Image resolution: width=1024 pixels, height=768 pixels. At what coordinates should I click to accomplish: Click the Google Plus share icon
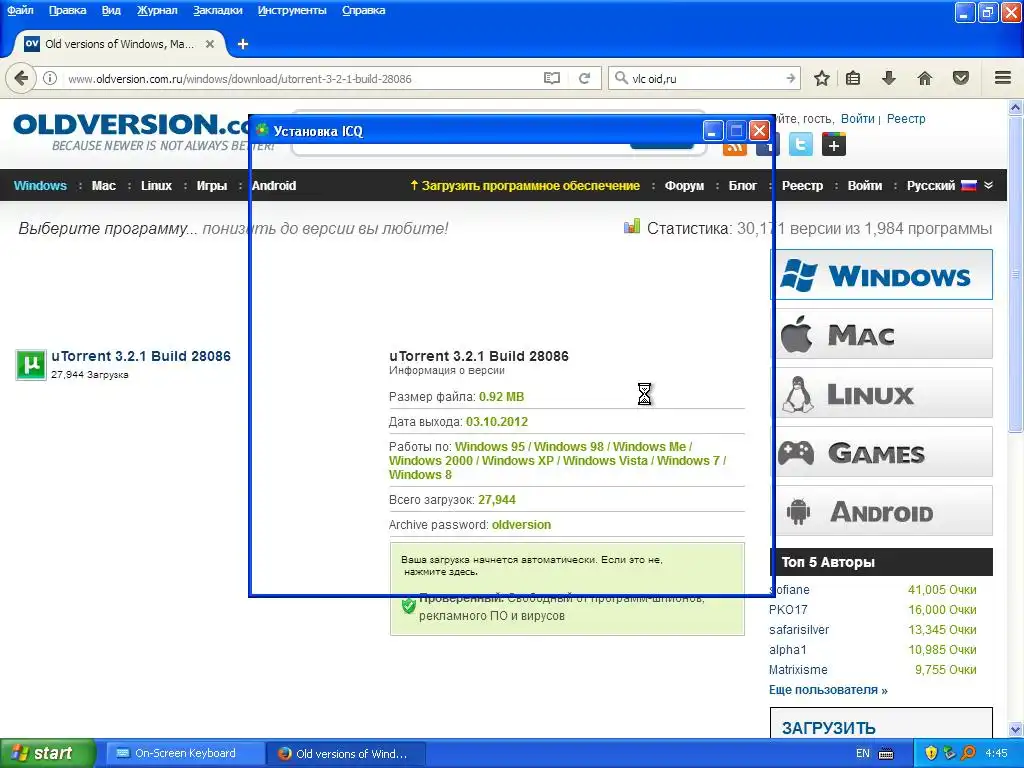834,145
